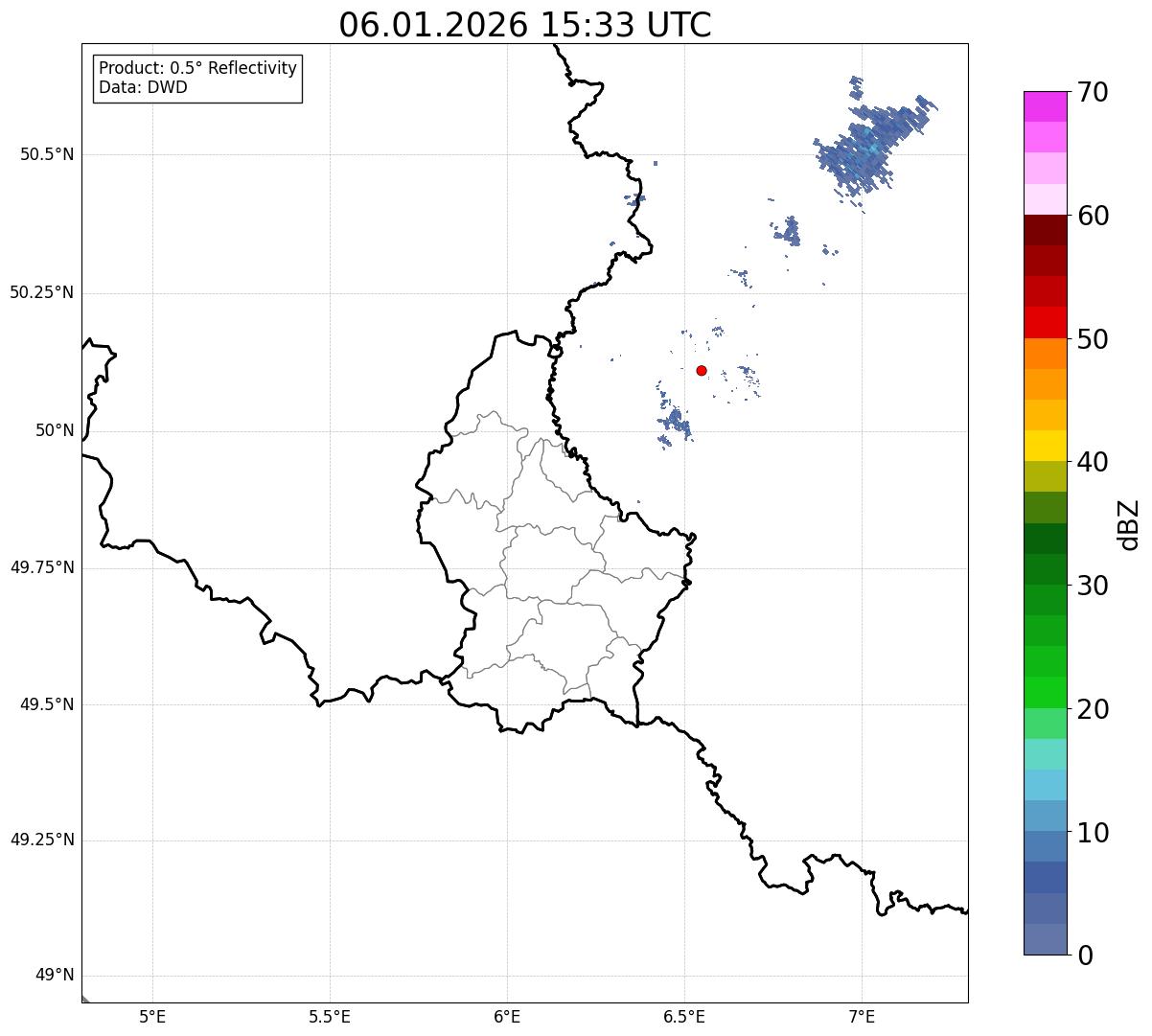Click the 6.5°E longitude label
The image size is (1152, 1036).
pos(684,1017)
